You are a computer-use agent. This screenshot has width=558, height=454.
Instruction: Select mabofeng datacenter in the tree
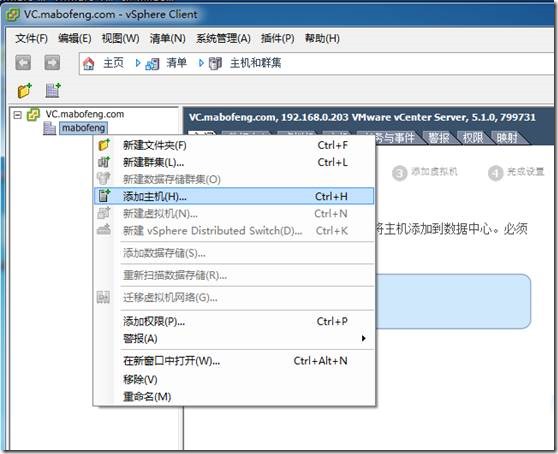pyautogui.click(x=83, y=128)
